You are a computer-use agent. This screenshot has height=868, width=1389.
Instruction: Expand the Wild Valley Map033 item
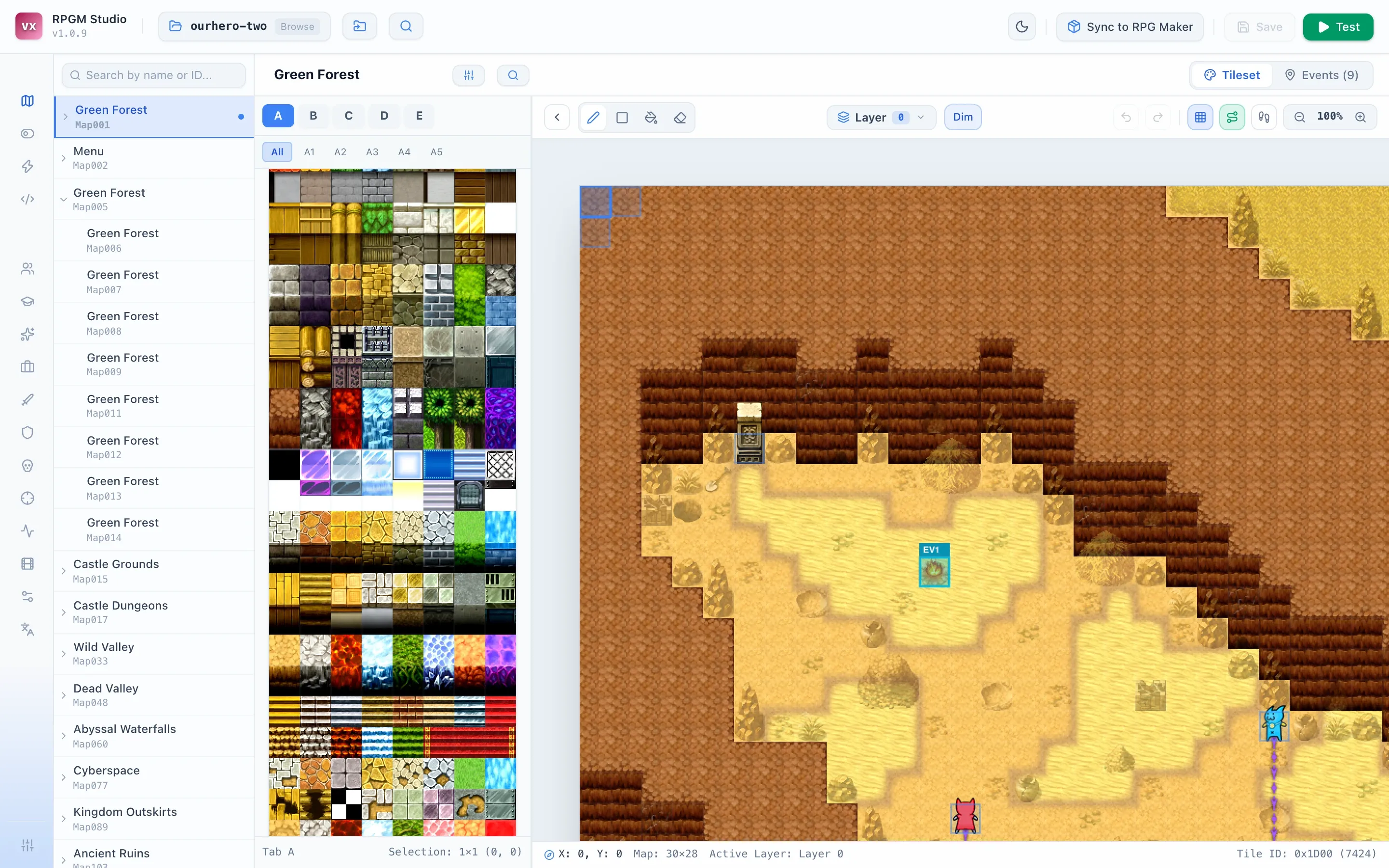[63, 654]
